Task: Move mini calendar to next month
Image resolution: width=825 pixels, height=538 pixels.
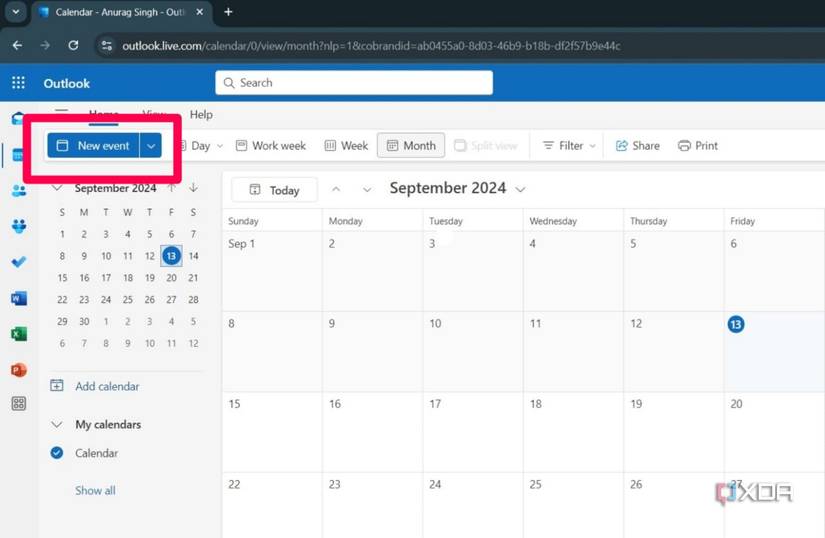Action: click(194, 188)
